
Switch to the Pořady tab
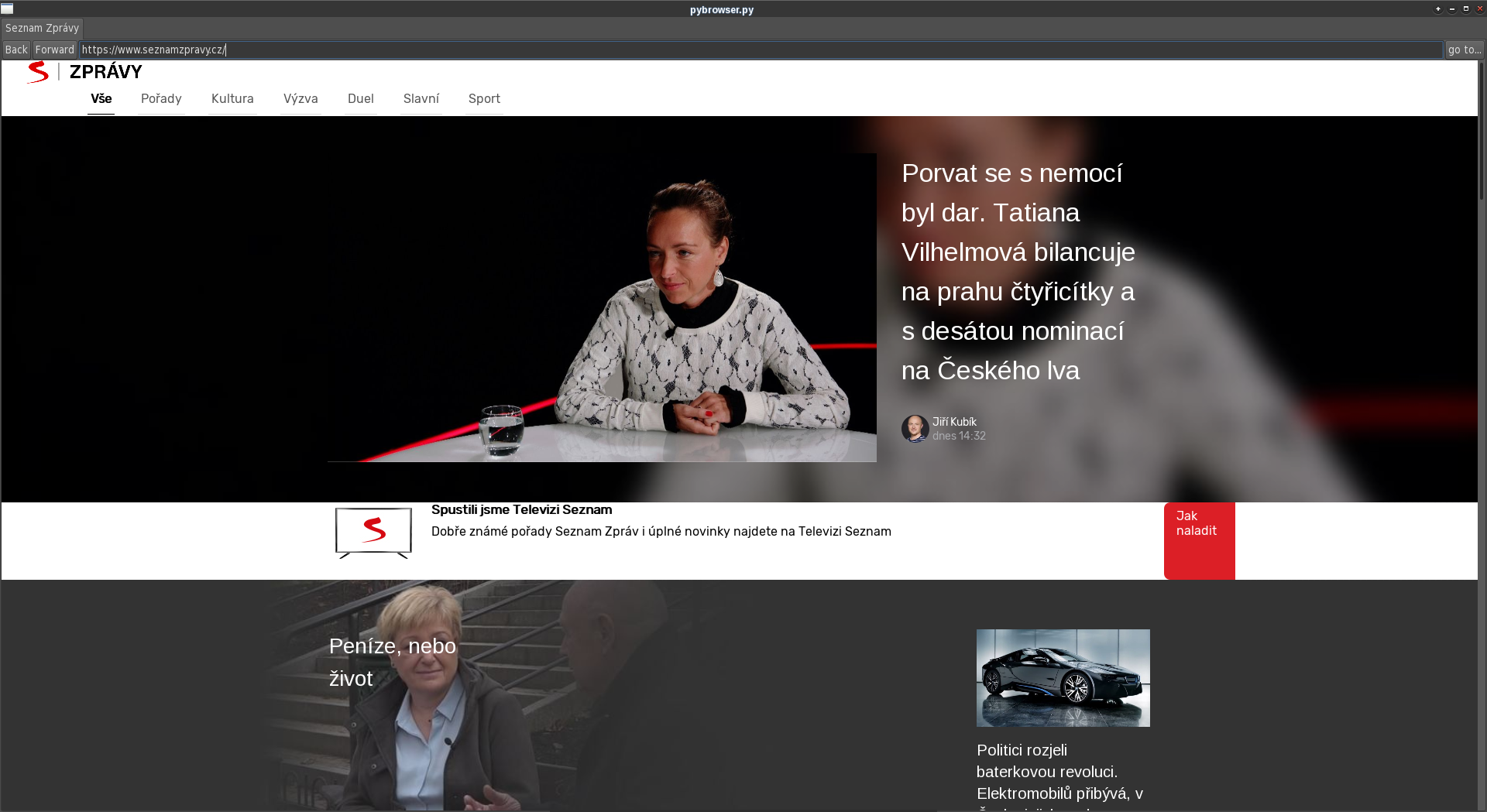[x=161, y=99]
